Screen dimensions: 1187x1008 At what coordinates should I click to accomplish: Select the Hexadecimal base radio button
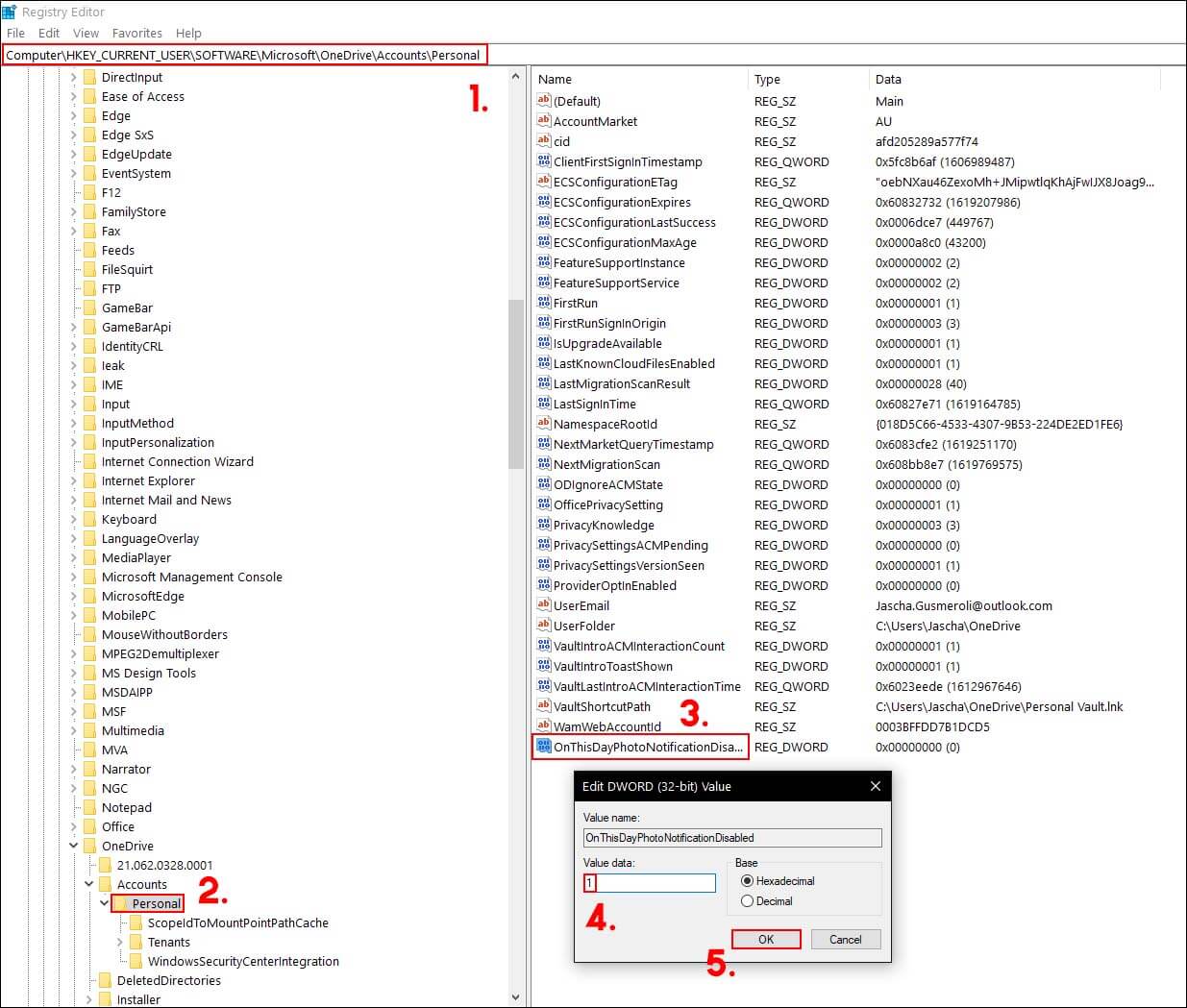(747, 881)
